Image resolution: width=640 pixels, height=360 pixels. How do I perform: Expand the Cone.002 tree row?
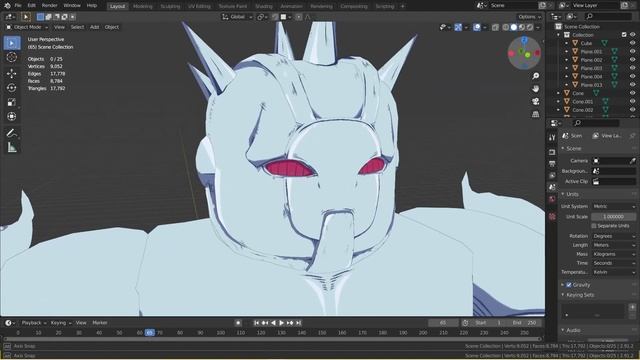[x=558, y=110]
